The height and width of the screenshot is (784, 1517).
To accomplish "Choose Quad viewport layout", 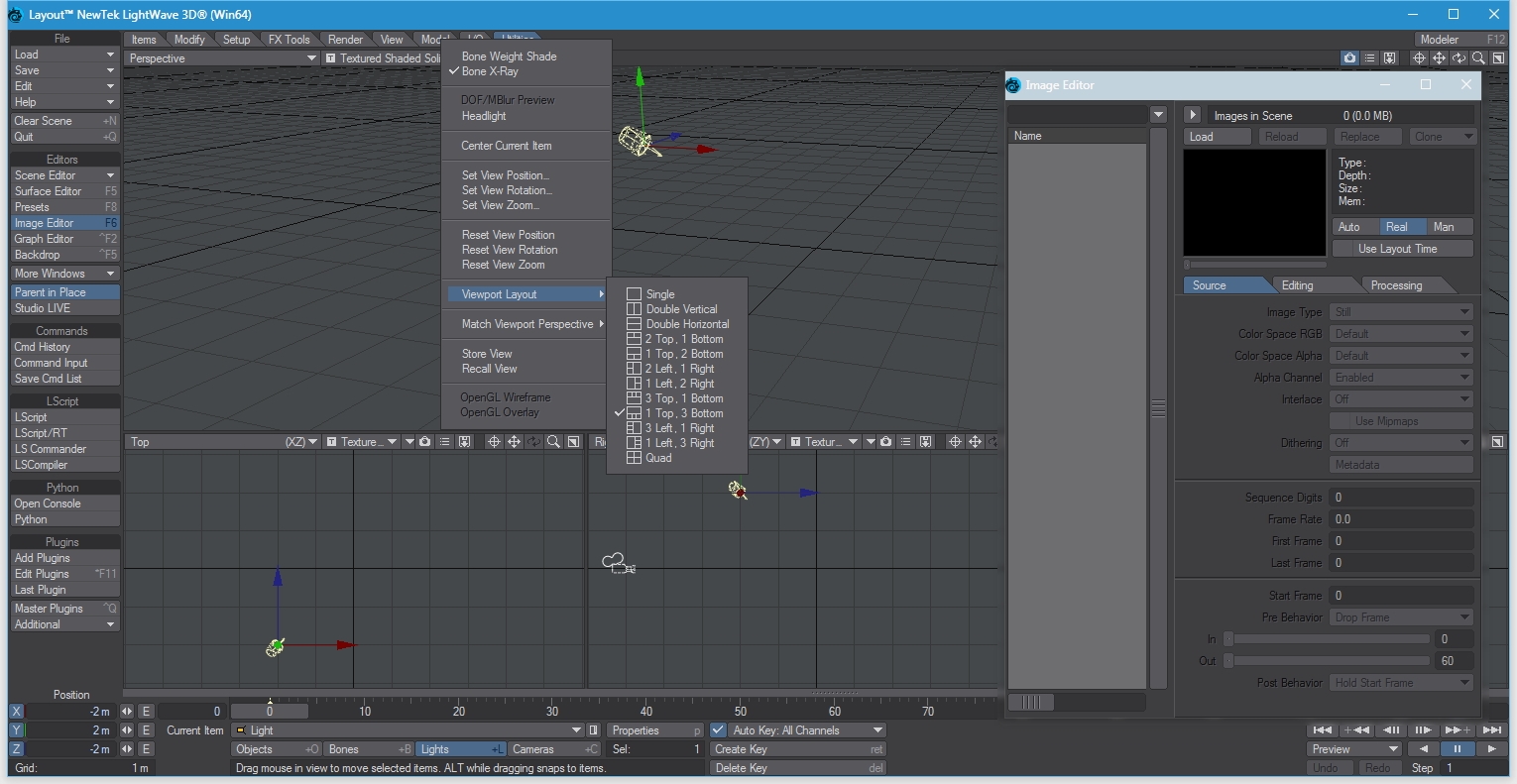I will 658,458.
